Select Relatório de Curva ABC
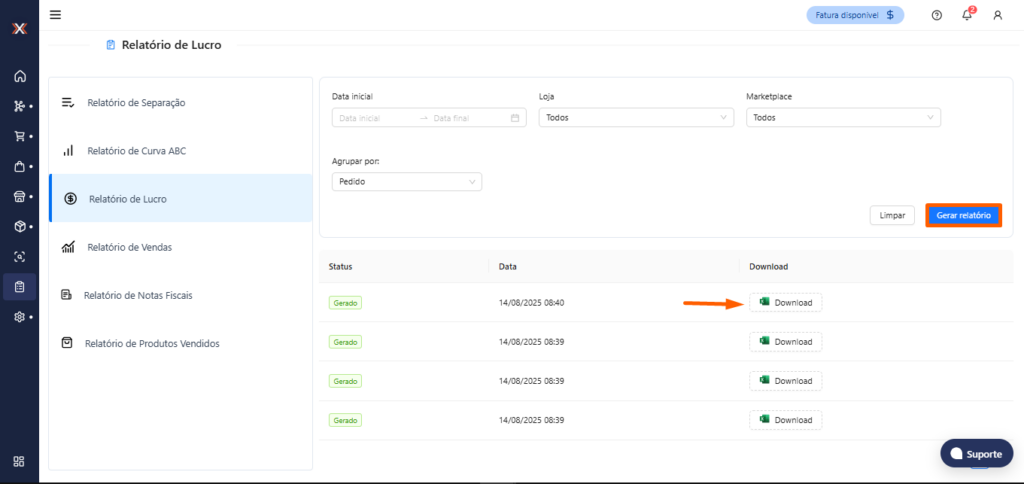This screenshot has height=484, width=1024. [x=136, y=151]
